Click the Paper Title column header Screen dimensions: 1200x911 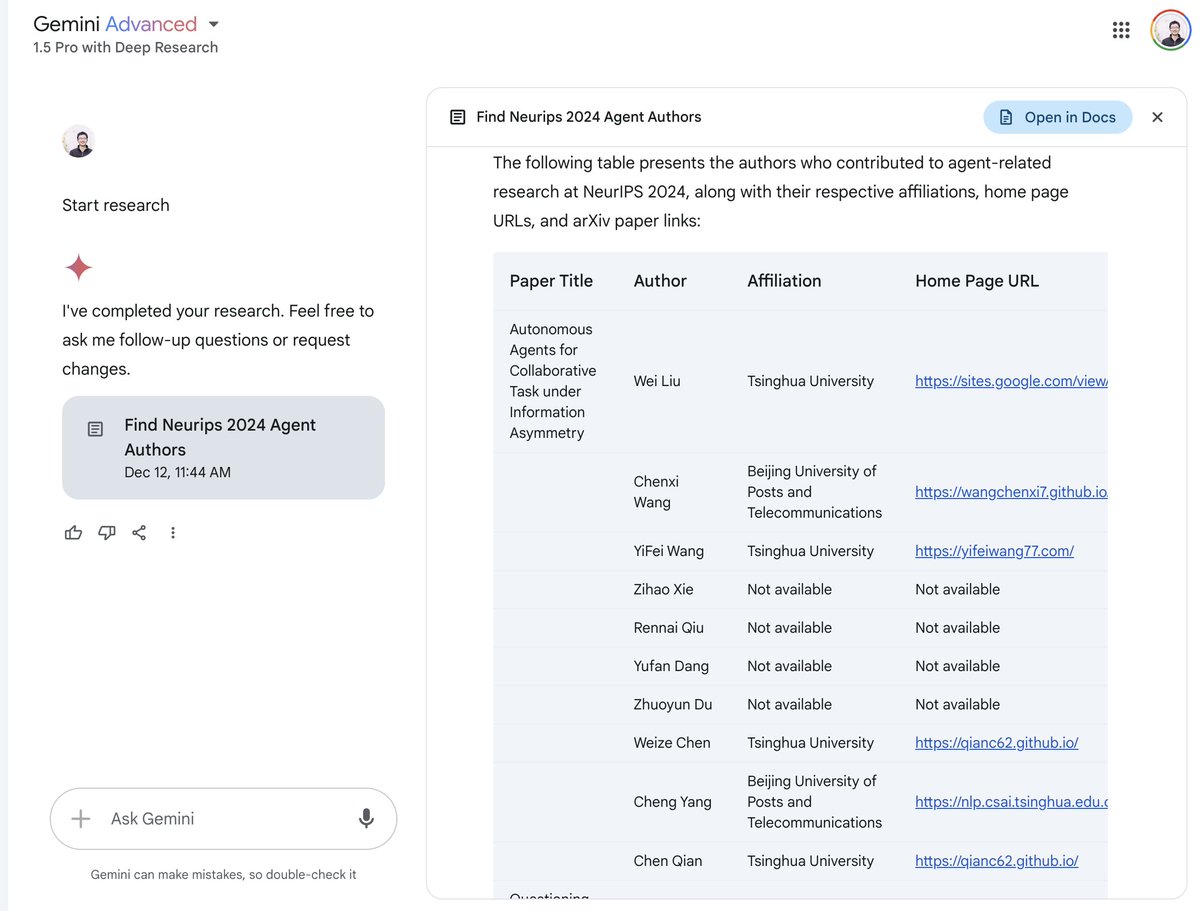[x=551, y=281]
